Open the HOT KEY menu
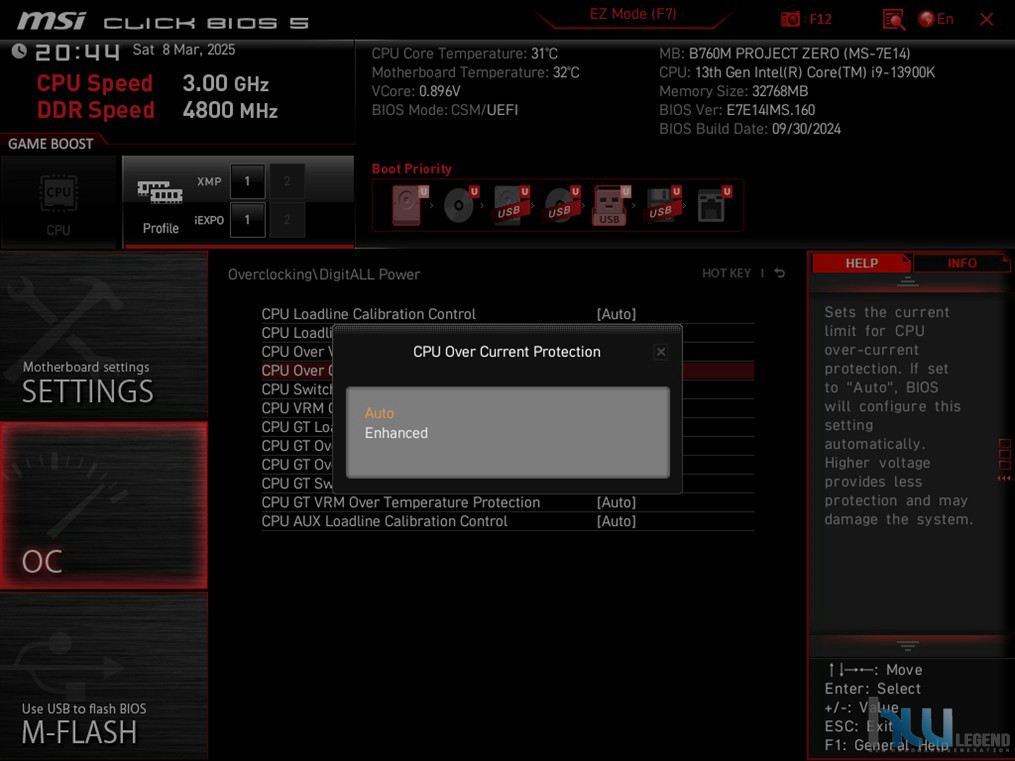This screenshot has width=1015, height=761. click(726, 273)
